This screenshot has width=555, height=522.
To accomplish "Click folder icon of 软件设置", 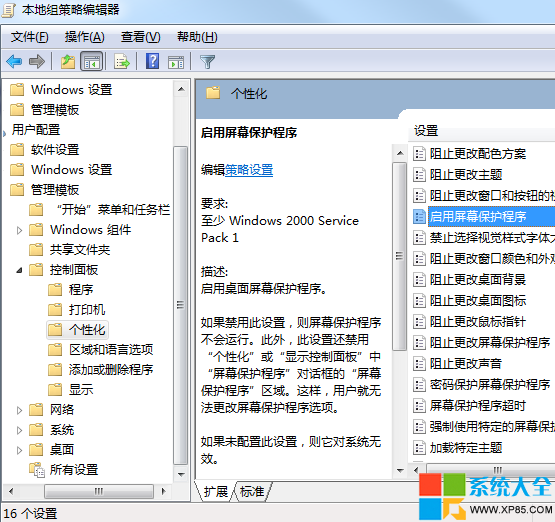I will 17,150.
